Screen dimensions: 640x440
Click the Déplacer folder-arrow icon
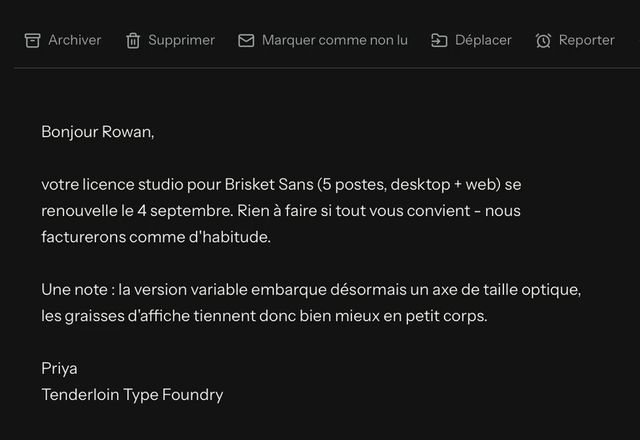pyautogui.click(x=439, y=40)
